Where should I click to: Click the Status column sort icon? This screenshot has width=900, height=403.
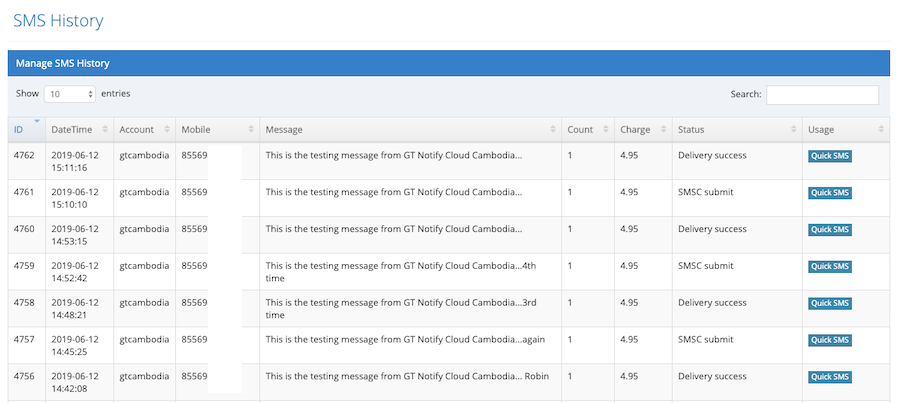pos(794,130)
